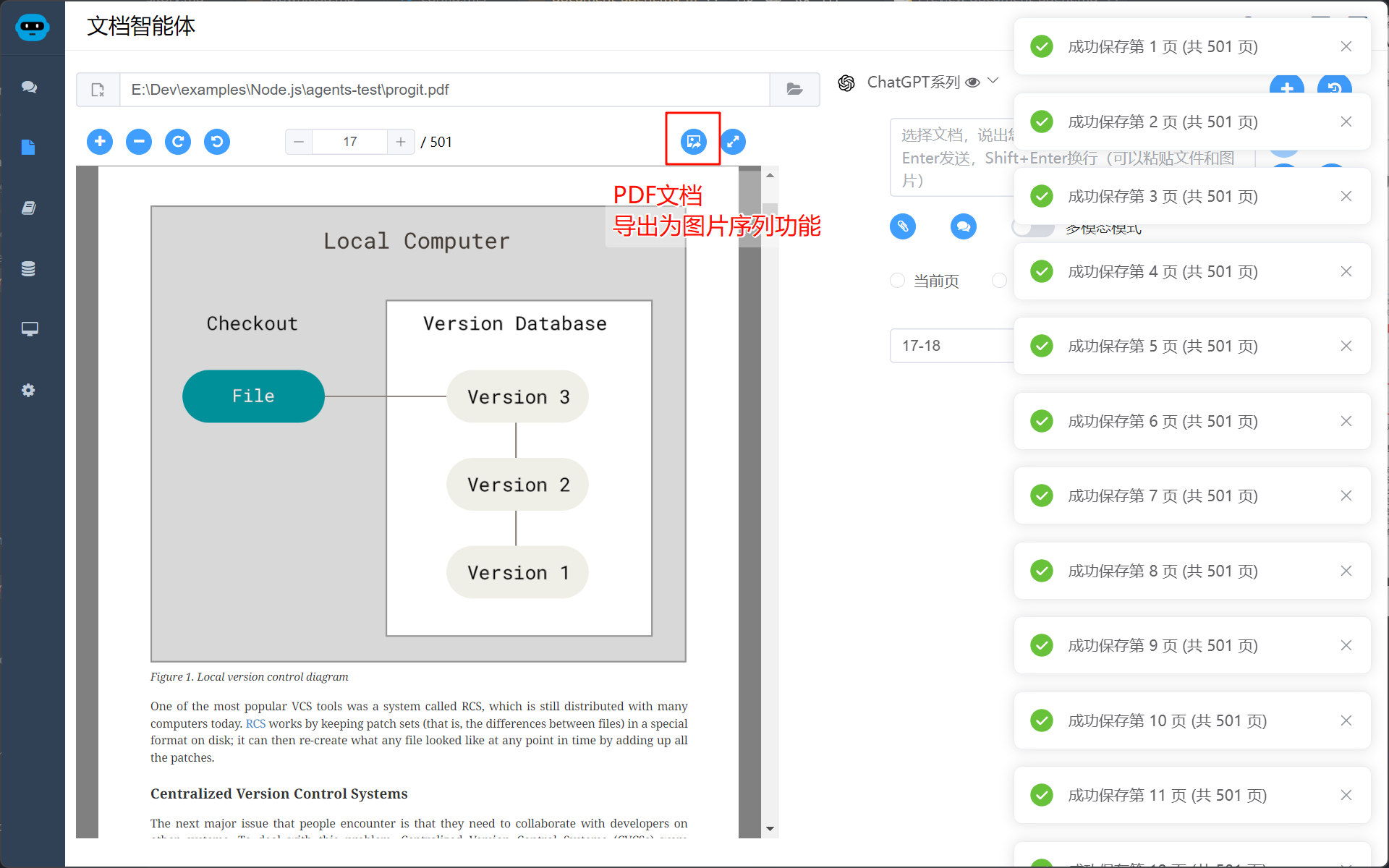
Task: Open settings gear in the left sidebar
Action: 28,390
